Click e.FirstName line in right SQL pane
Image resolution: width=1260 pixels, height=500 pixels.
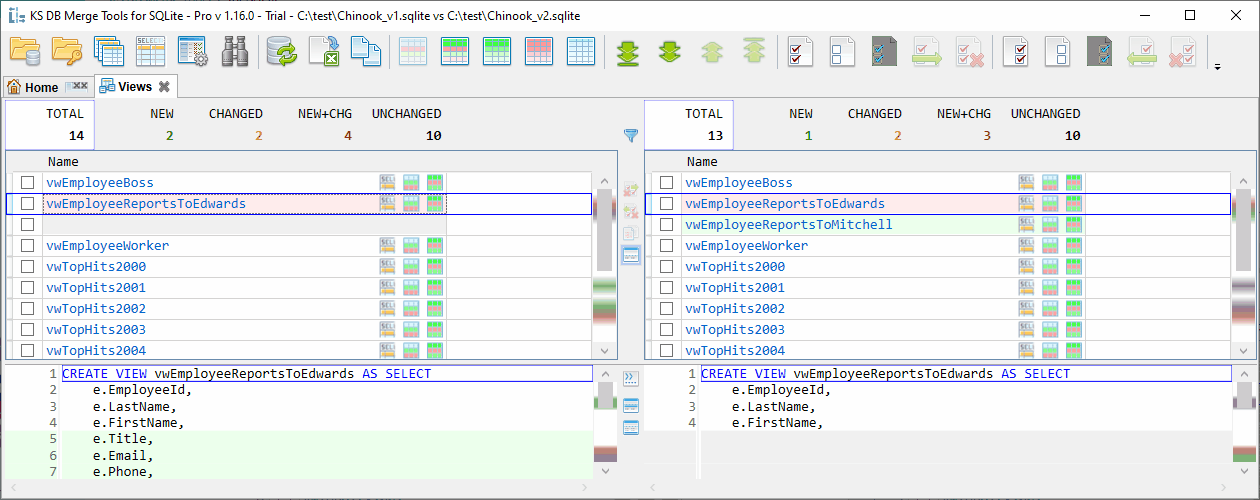coord(777,423)
